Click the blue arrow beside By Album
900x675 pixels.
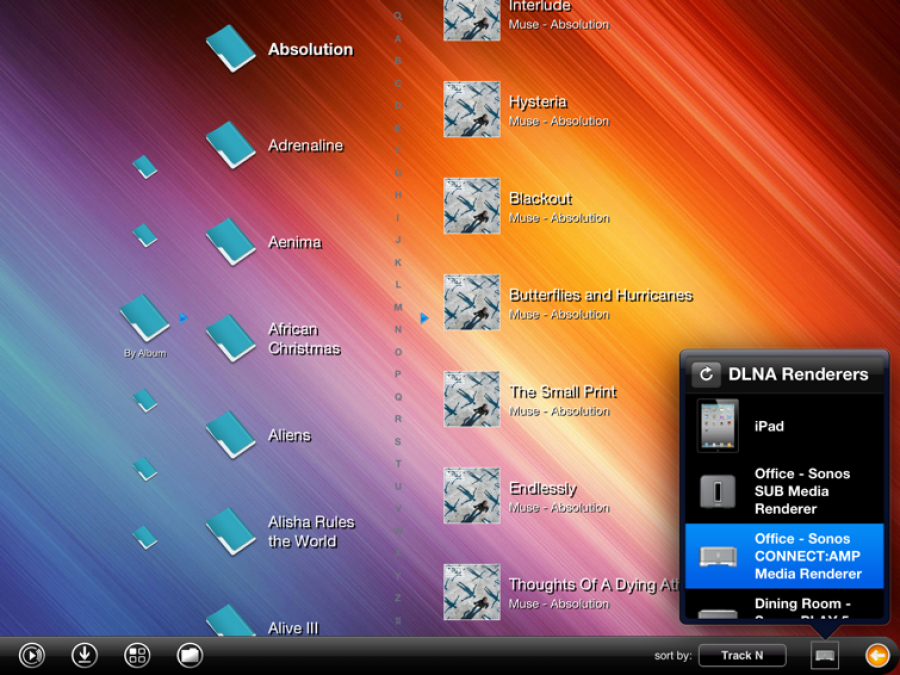[183, 318]
